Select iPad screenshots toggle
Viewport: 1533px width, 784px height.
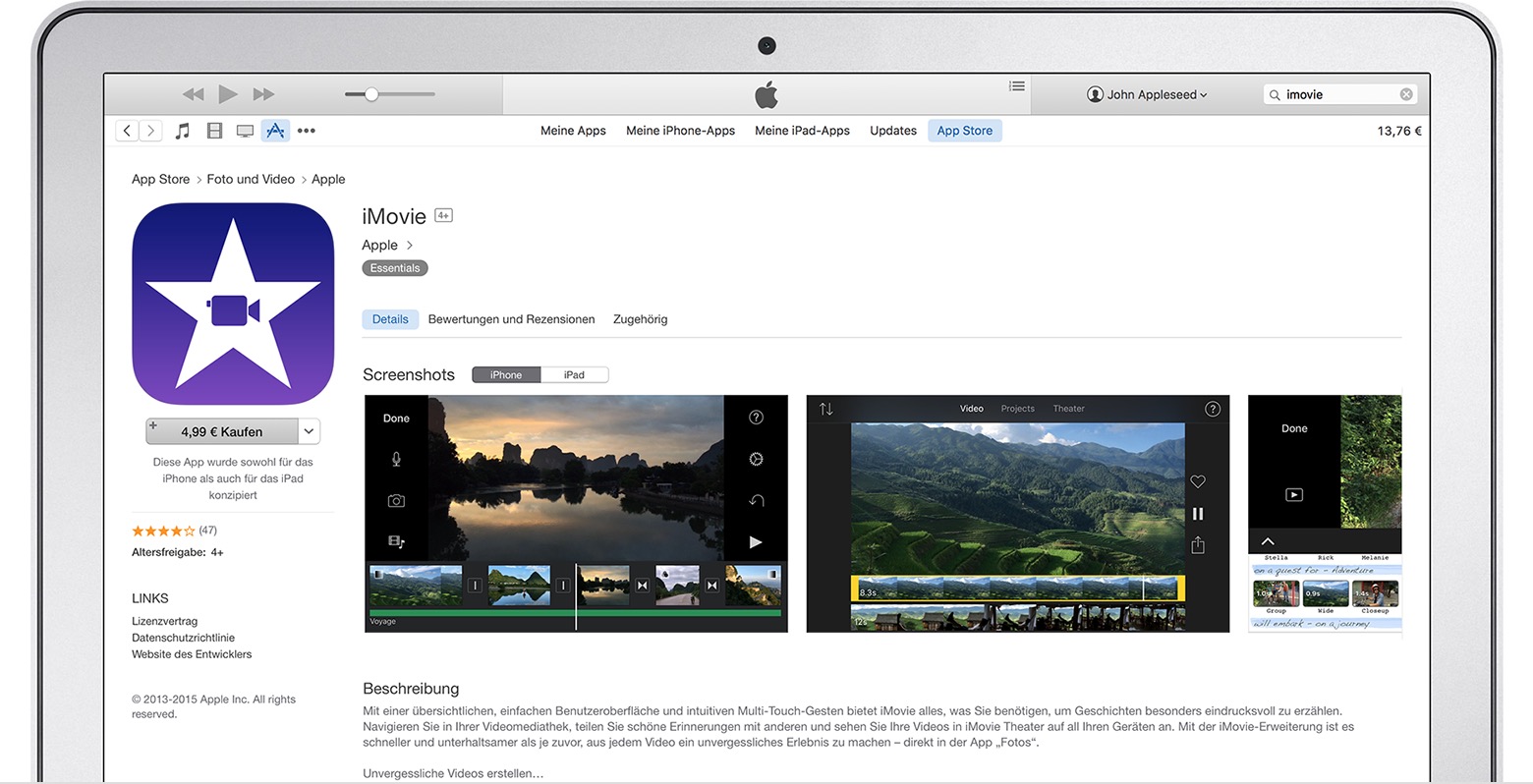[574, 374]
